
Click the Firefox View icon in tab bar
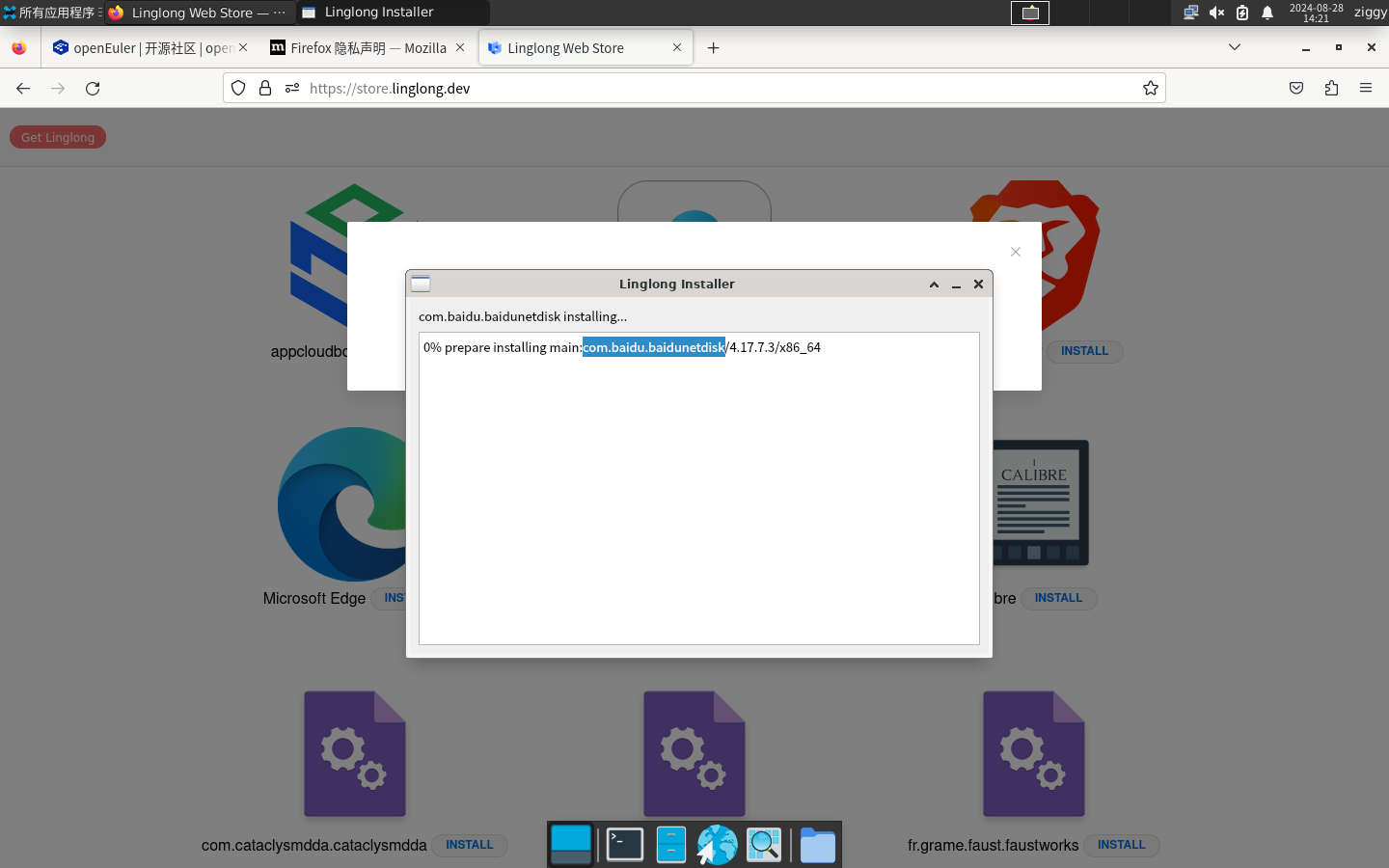(19, 47)
